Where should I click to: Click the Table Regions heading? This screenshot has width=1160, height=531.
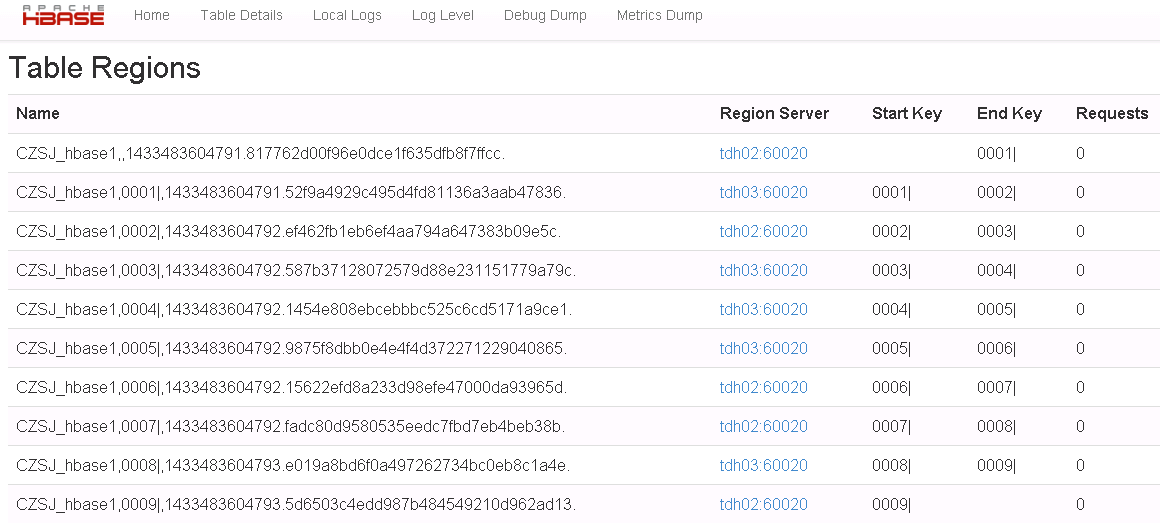pos(104,67)
